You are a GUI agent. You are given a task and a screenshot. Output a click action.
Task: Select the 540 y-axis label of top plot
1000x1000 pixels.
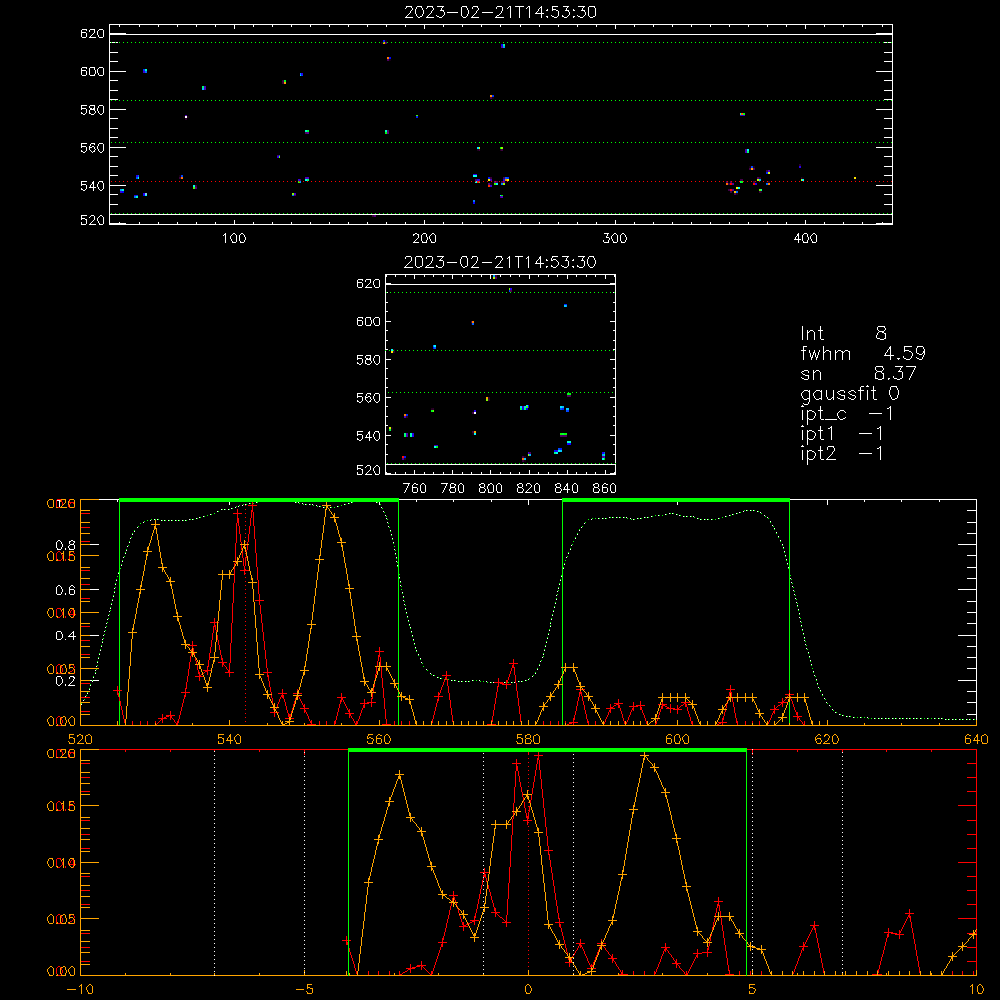[x=92, y=186]
